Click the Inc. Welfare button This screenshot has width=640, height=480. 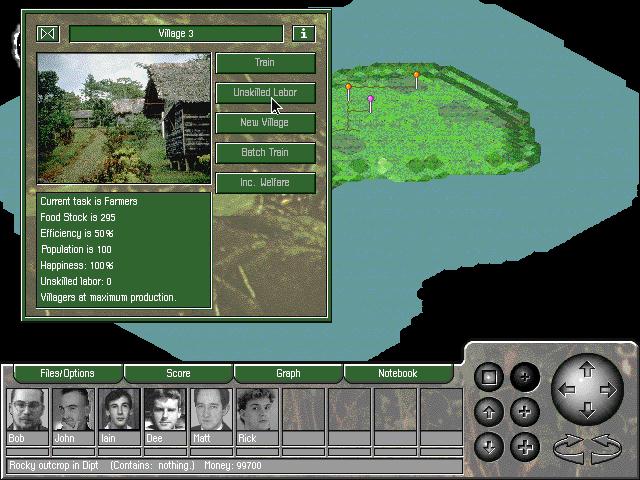click(265, 182)
